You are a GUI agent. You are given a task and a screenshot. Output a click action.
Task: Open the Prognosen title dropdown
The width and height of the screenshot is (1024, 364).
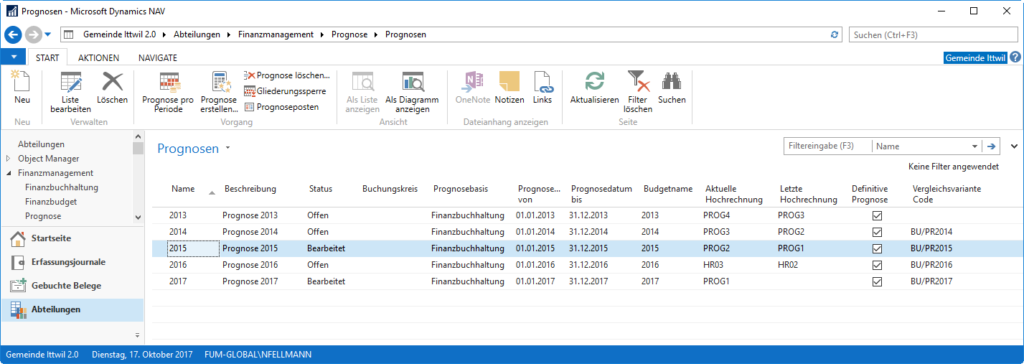[x=228, y=149]
